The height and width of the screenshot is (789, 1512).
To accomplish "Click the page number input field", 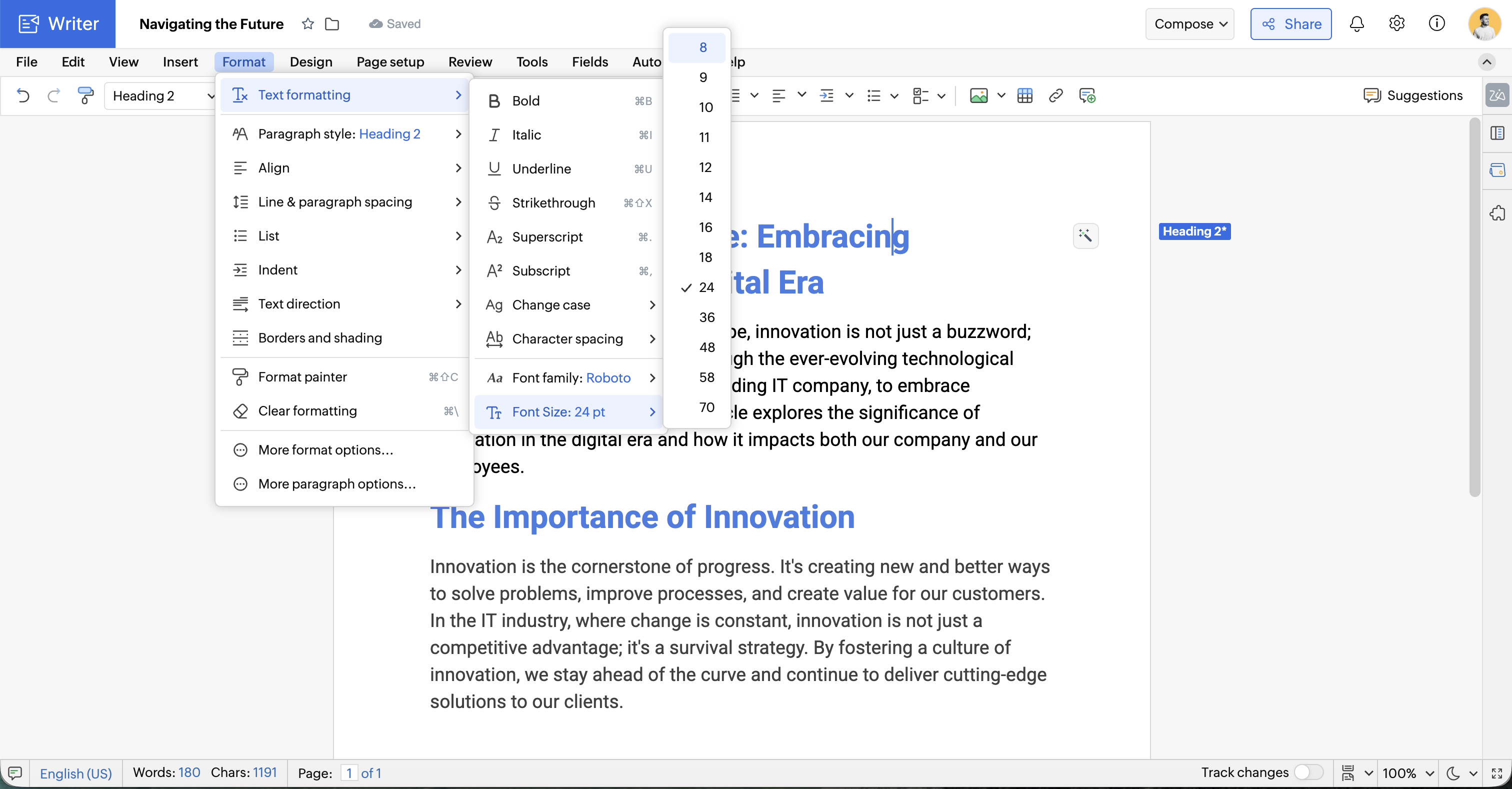I will tap(348, 773).
